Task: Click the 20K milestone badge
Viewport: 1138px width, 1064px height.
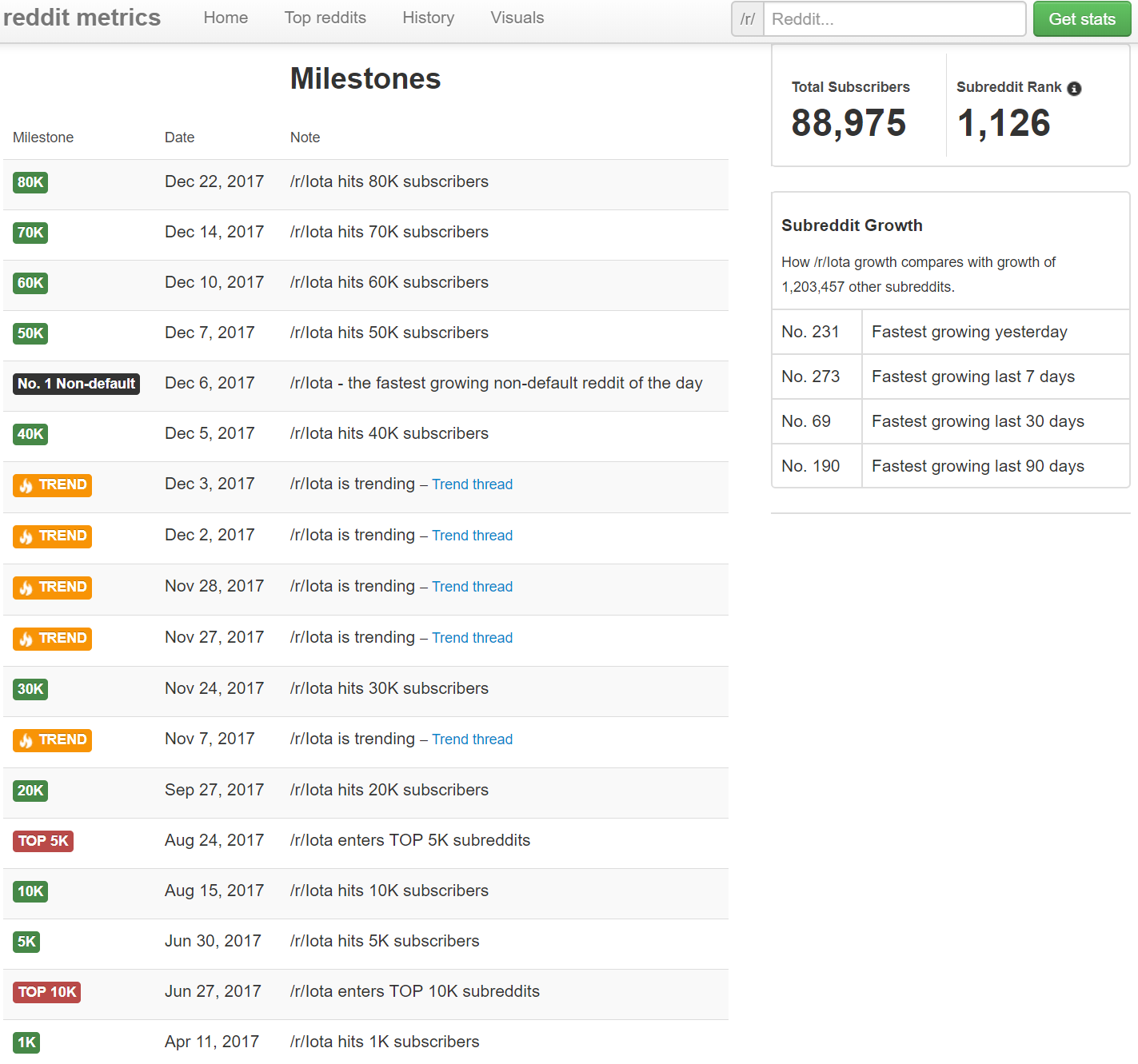Action: 30,791
